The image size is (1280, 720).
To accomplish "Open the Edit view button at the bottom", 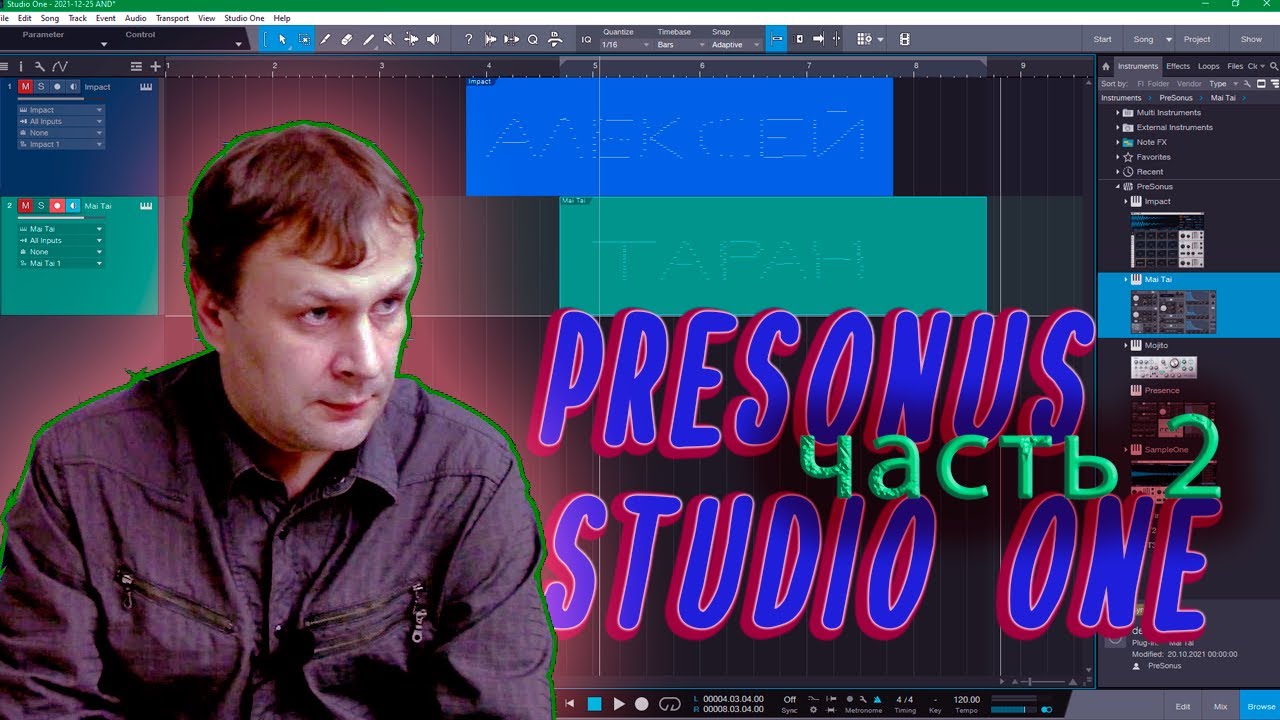I will click(x=1182, y=706).
